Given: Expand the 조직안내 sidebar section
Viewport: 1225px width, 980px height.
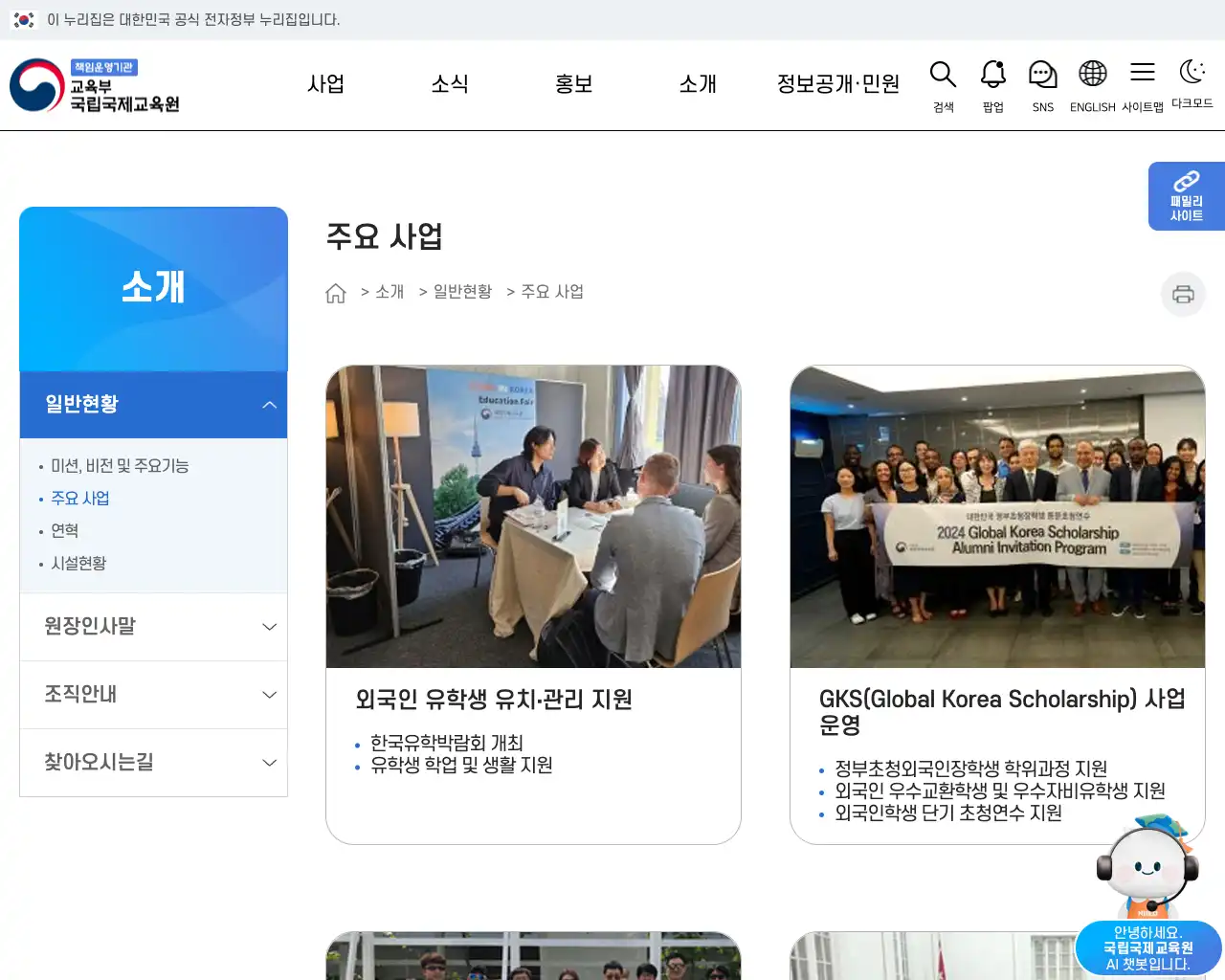Looking at the screenshot, I should (x=153, y=695).
